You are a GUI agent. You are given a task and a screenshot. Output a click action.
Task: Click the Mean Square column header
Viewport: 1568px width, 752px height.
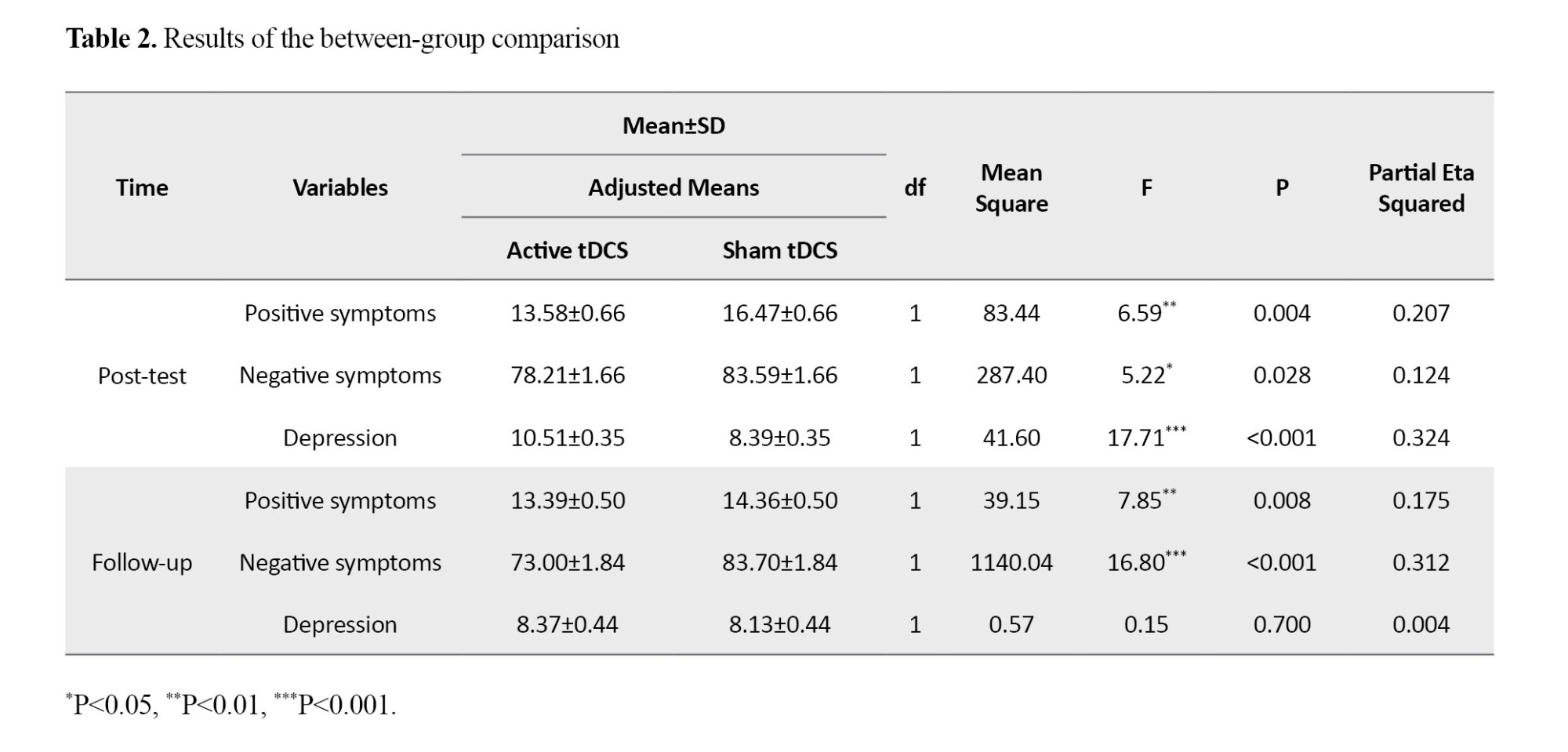[1011, 188]
